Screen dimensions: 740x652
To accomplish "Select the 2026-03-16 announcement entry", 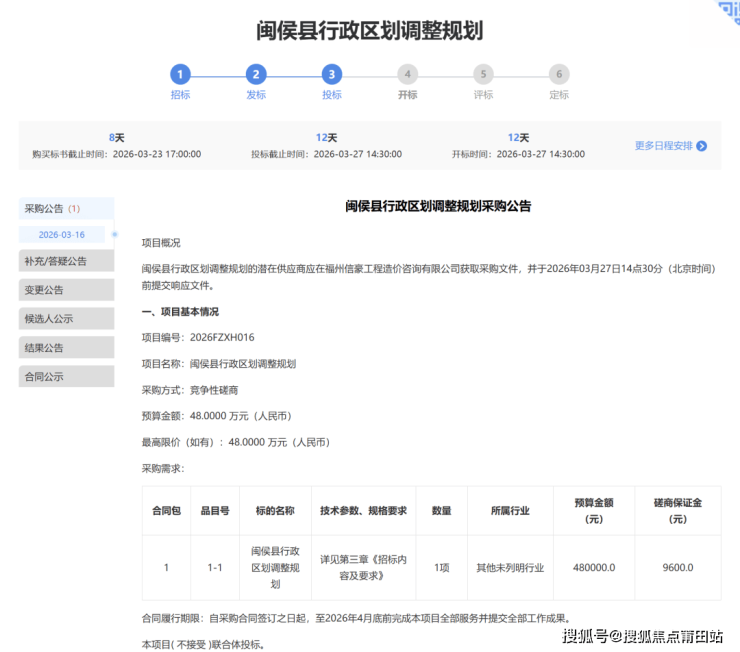I will [62, 234].
